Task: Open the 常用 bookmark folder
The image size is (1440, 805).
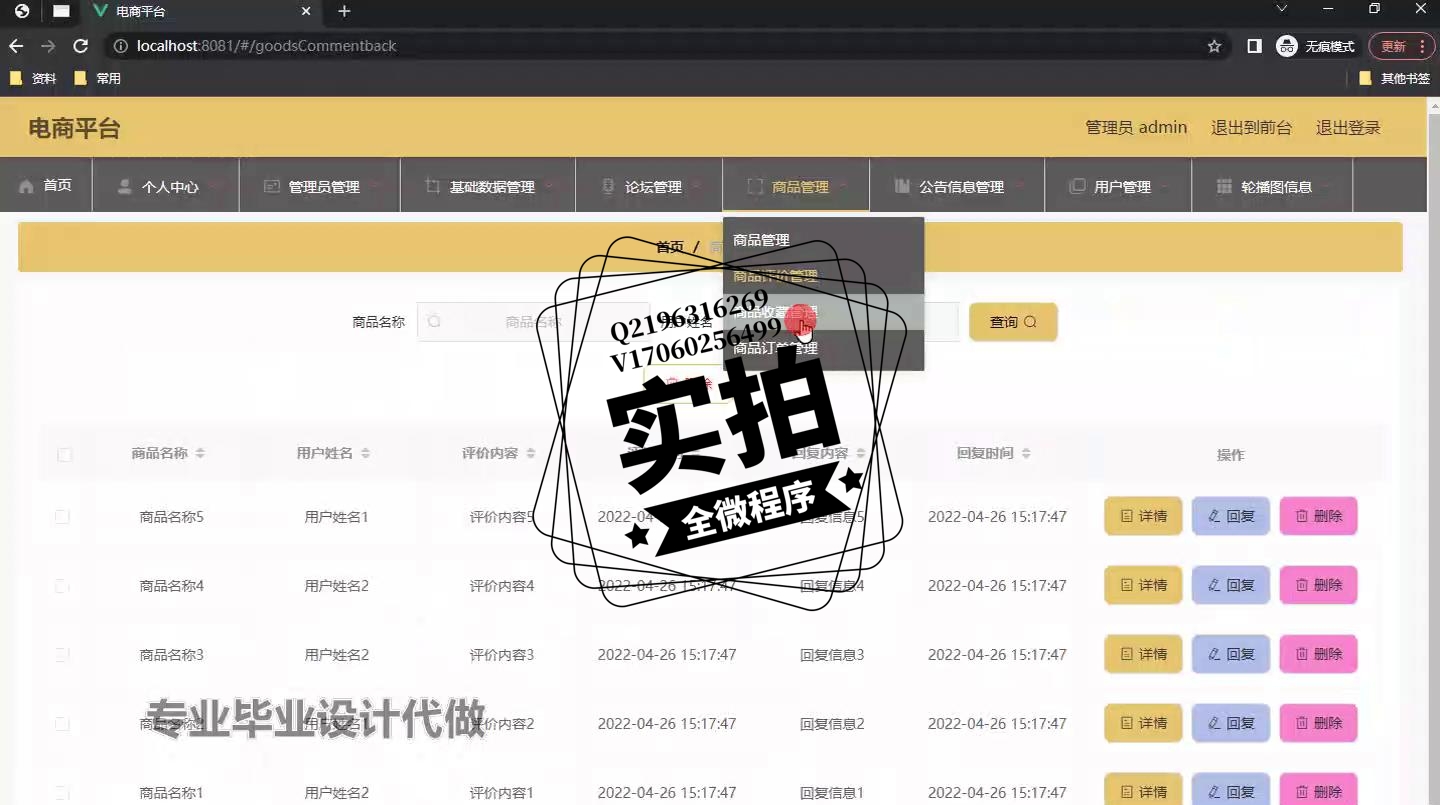Action: (x=97, y=78)
